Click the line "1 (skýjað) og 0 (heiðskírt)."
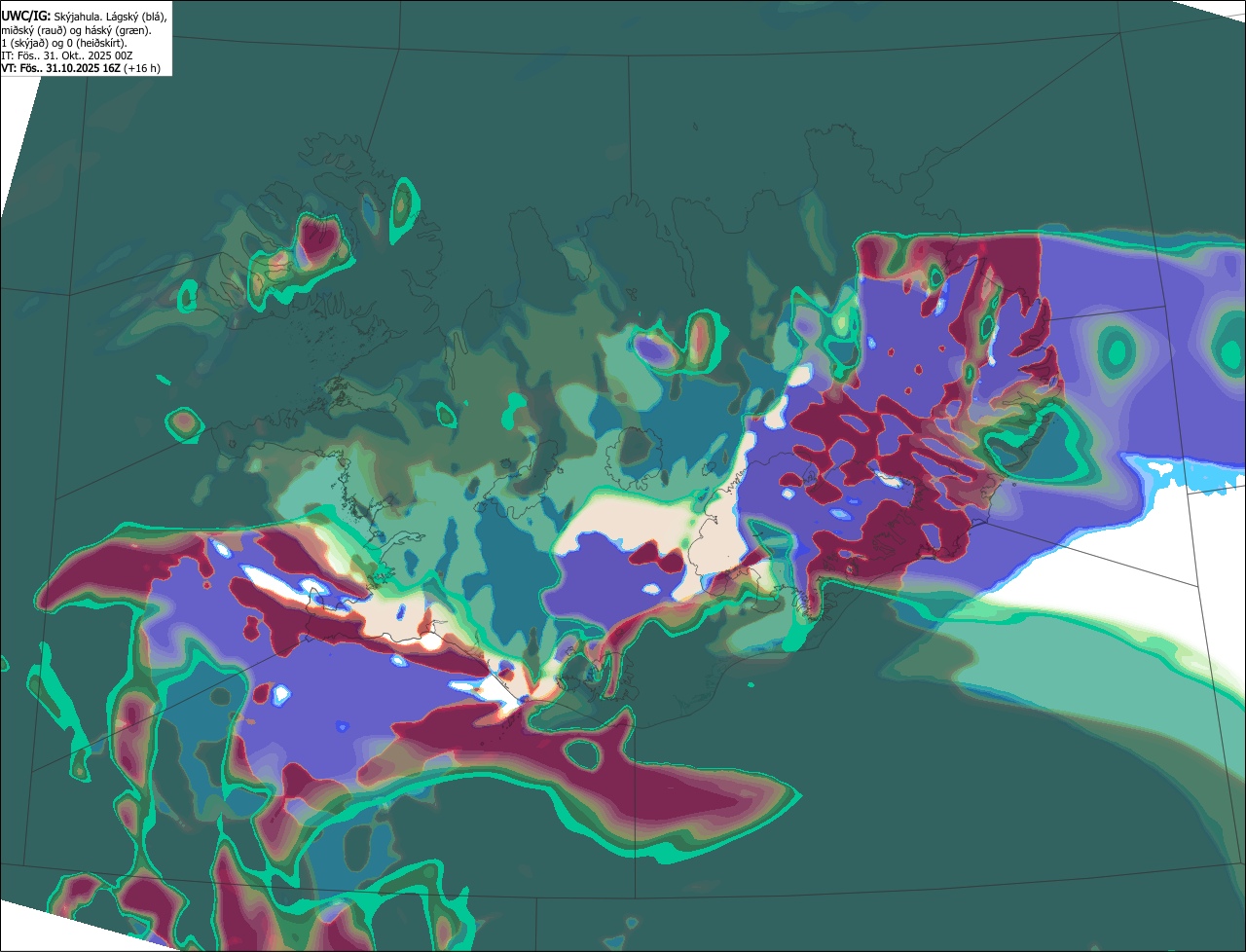1246x952 pixels. point(64,43)
